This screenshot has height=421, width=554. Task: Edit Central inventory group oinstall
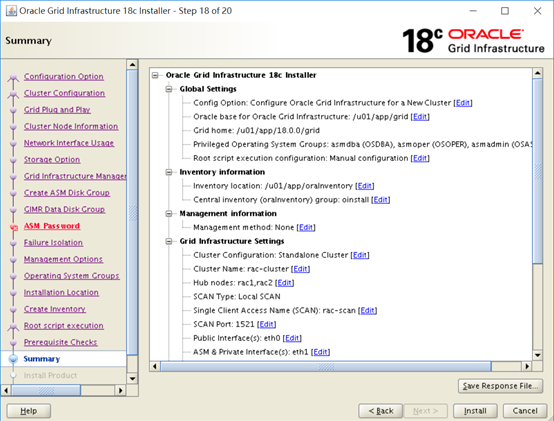pos(380,200)
